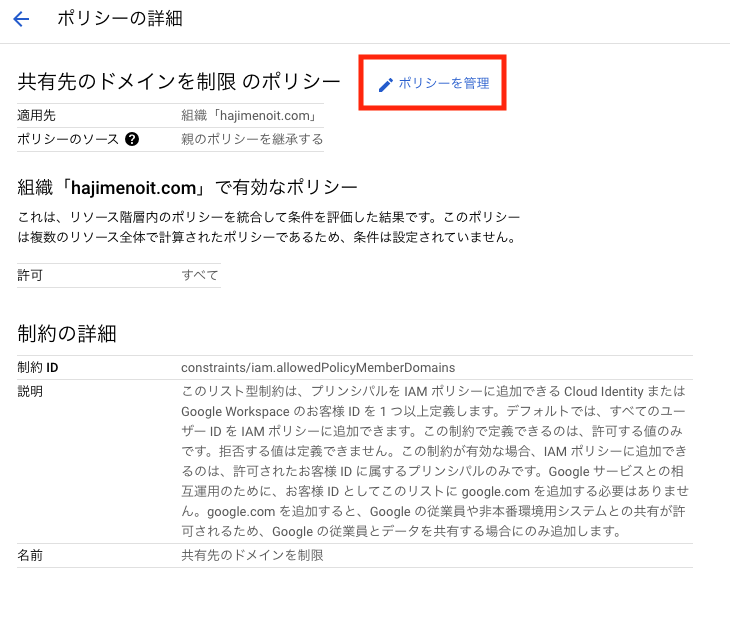Image resolution: width=730 pixels, height=634 pixels.
Task: Click the 適用先 row label
Action: [x=36, y=115]
